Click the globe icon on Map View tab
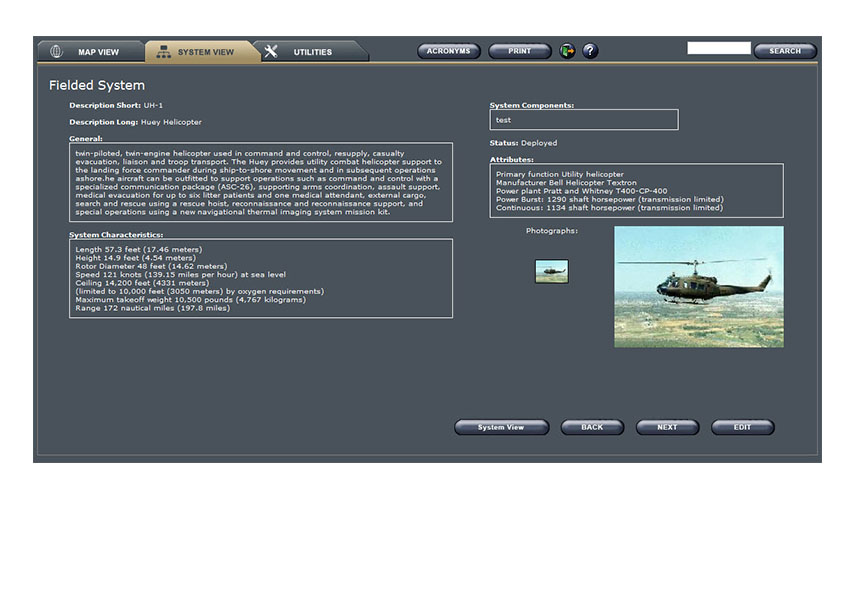855x600 pixels. tap(56, 51)
